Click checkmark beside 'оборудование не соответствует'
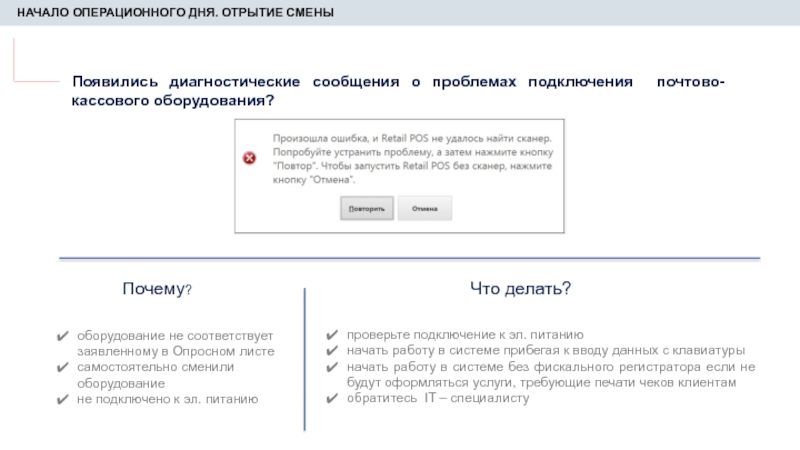Viewport: 800px width, 450px height. (x=63, y=336)
